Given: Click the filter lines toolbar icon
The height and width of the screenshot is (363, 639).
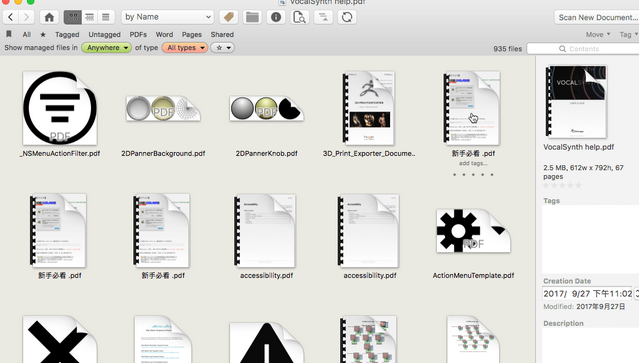Looking at the screenshot, I should coord(323,17).
